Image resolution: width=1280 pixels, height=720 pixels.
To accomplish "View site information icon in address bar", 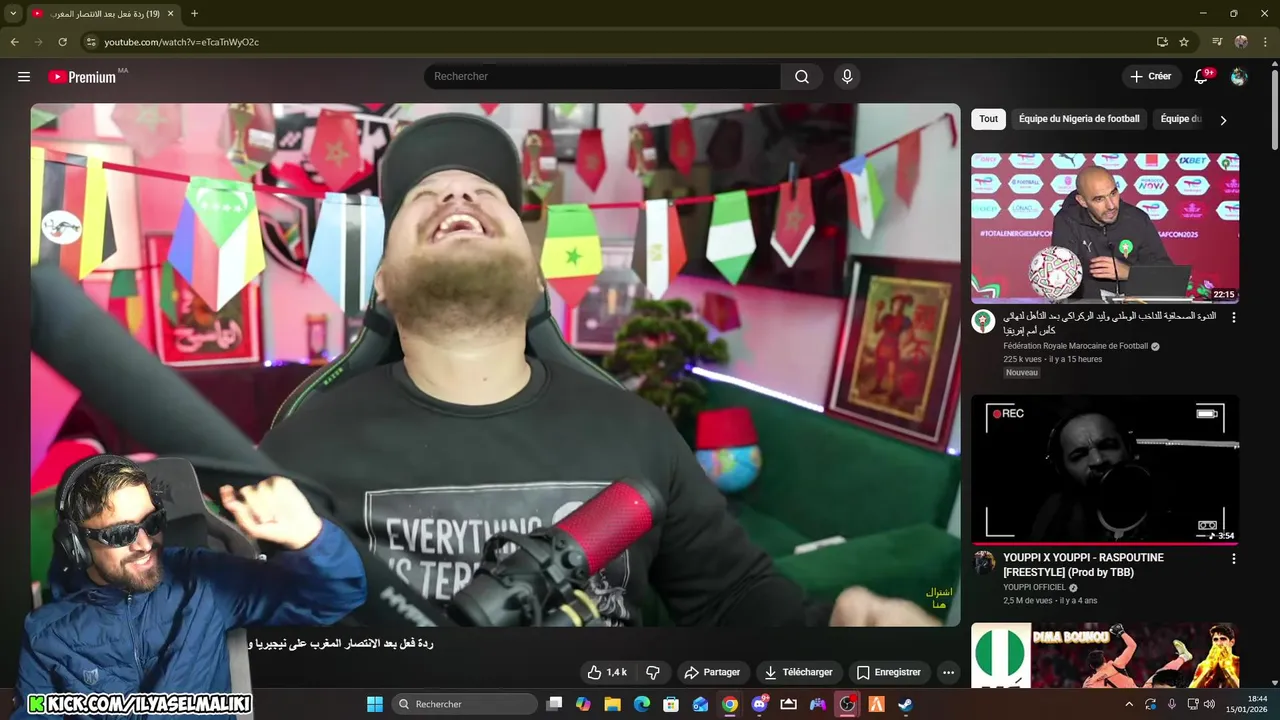I will point(90,42).
